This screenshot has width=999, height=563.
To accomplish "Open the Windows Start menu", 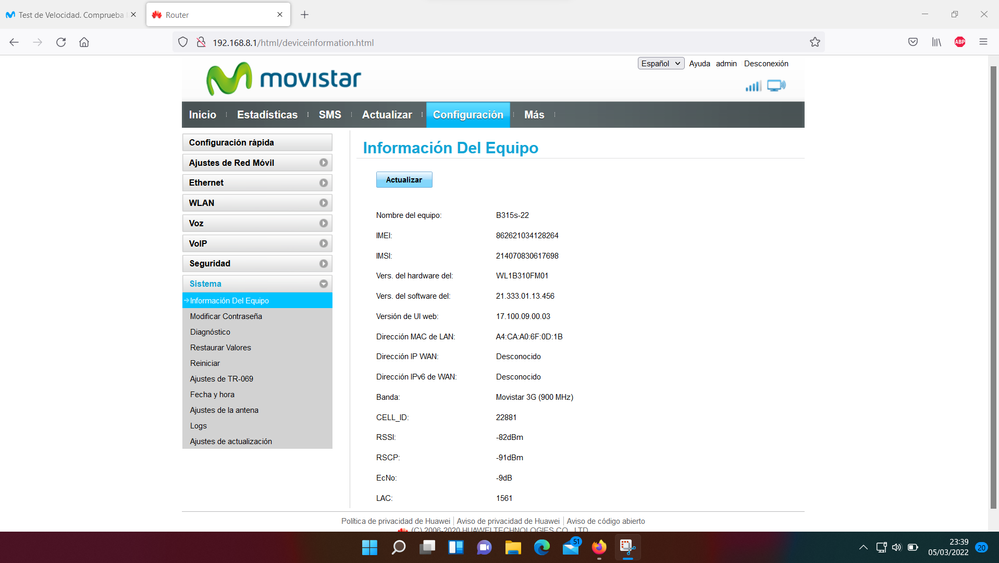I will pos(369,547).
